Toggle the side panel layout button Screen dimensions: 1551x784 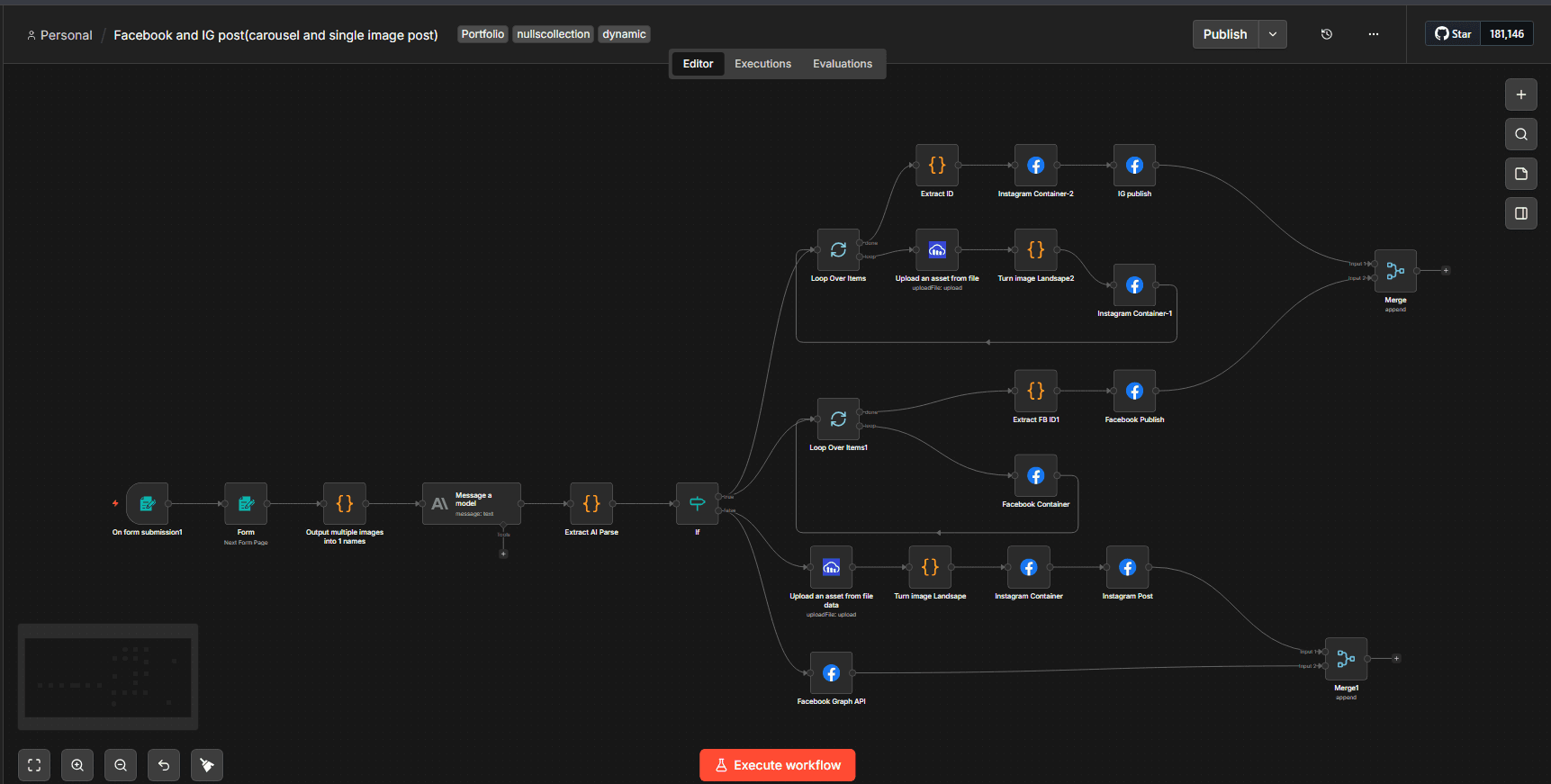pos(1521,213)
